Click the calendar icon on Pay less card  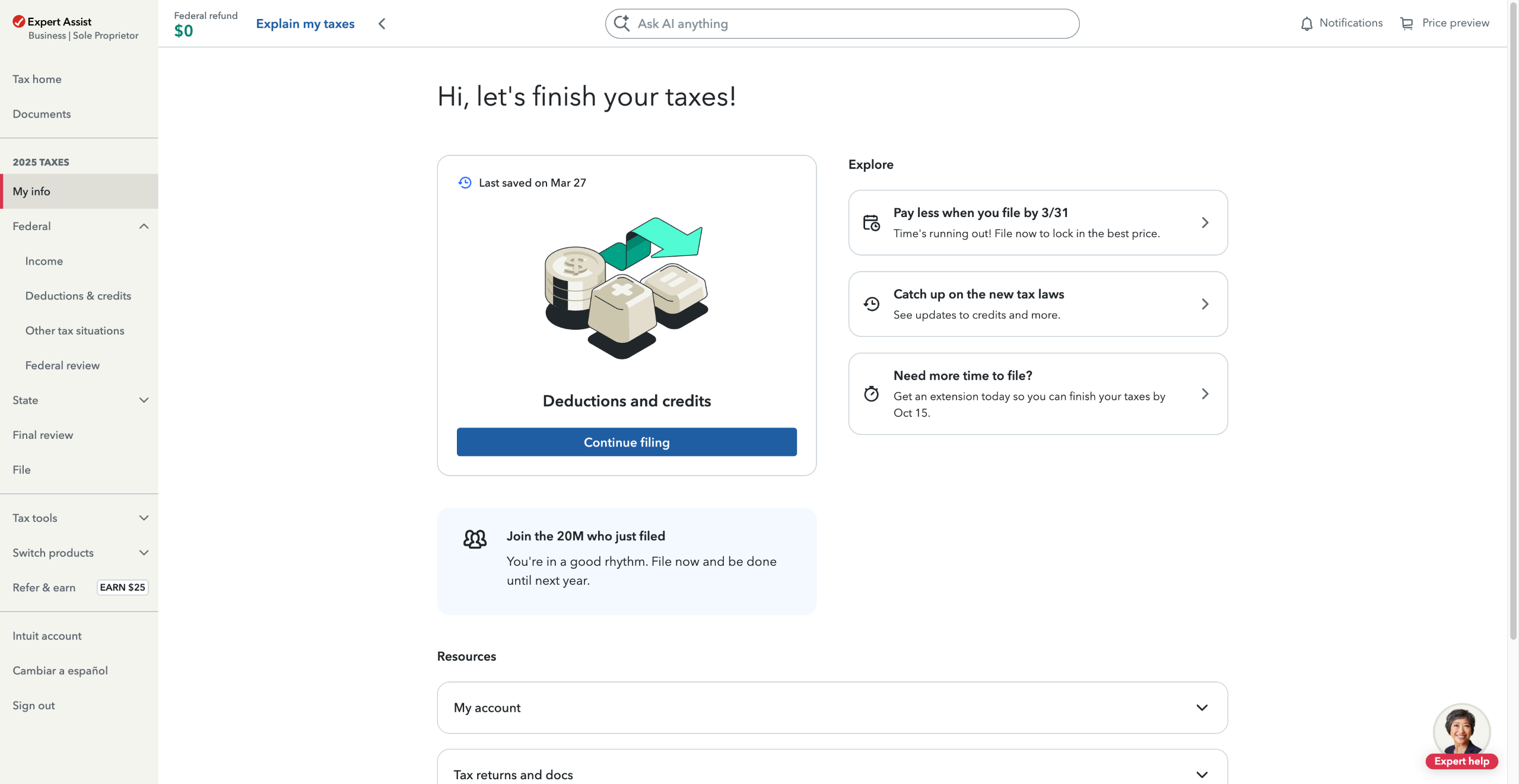[871, 223]
